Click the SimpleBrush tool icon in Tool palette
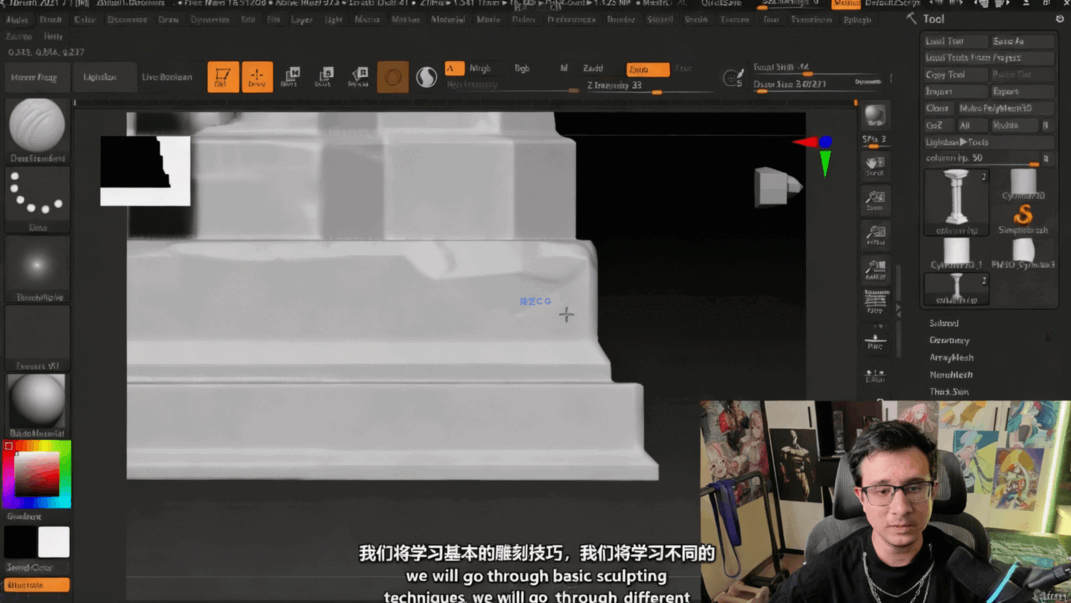 tap(1023, 214)
